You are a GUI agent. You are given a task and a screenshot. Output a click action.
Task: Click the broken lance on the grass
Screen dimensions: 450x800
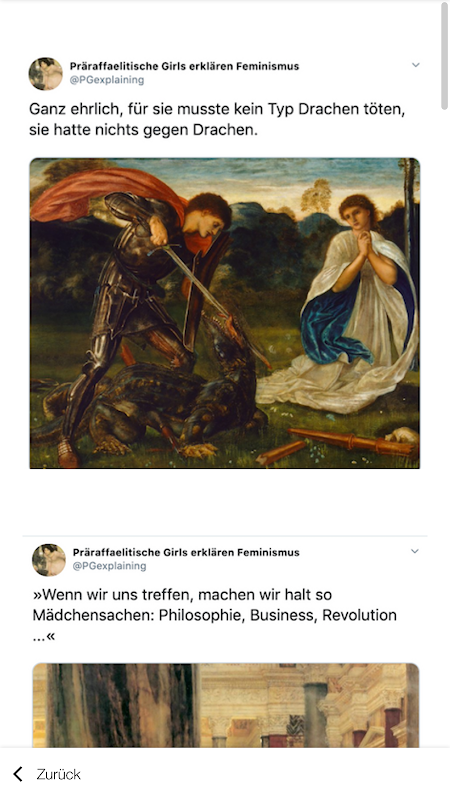(339, 444)
